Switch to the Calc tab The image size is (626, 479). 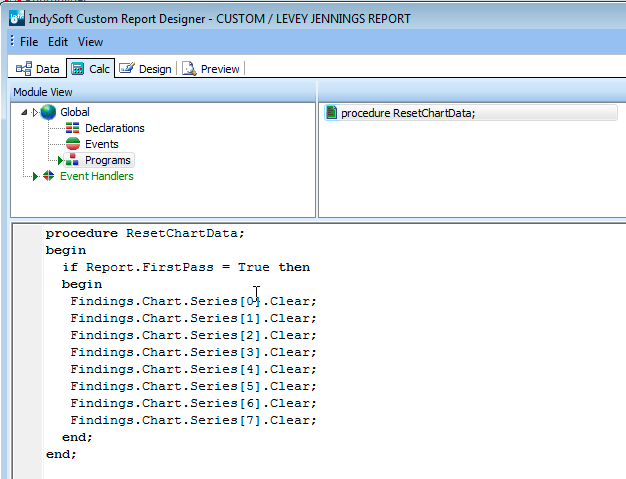[90, 69]
